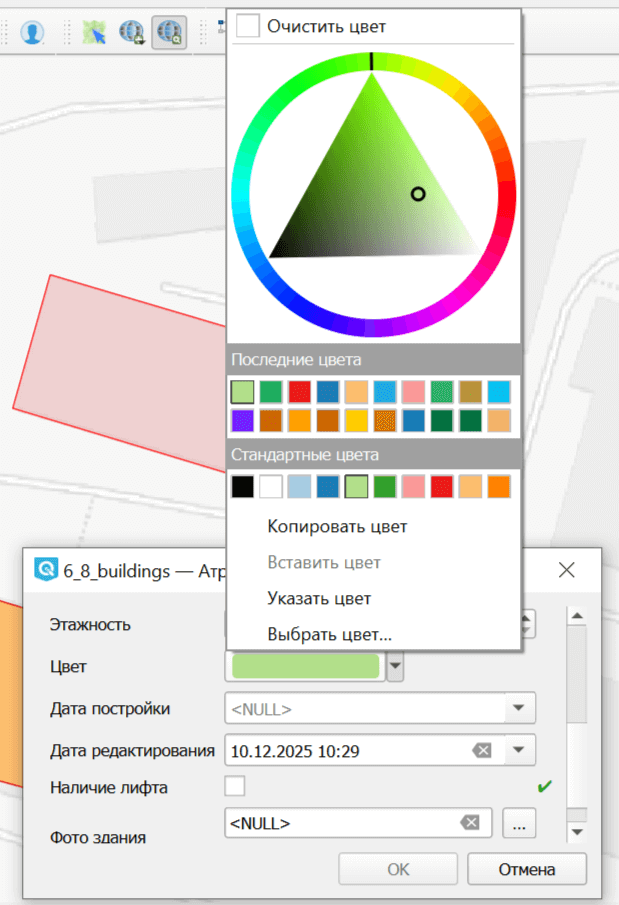Pick the purple swatch in recent colors
Image resolution: width=619 pixels, height=905 pixels.
[x=242, y=420]
